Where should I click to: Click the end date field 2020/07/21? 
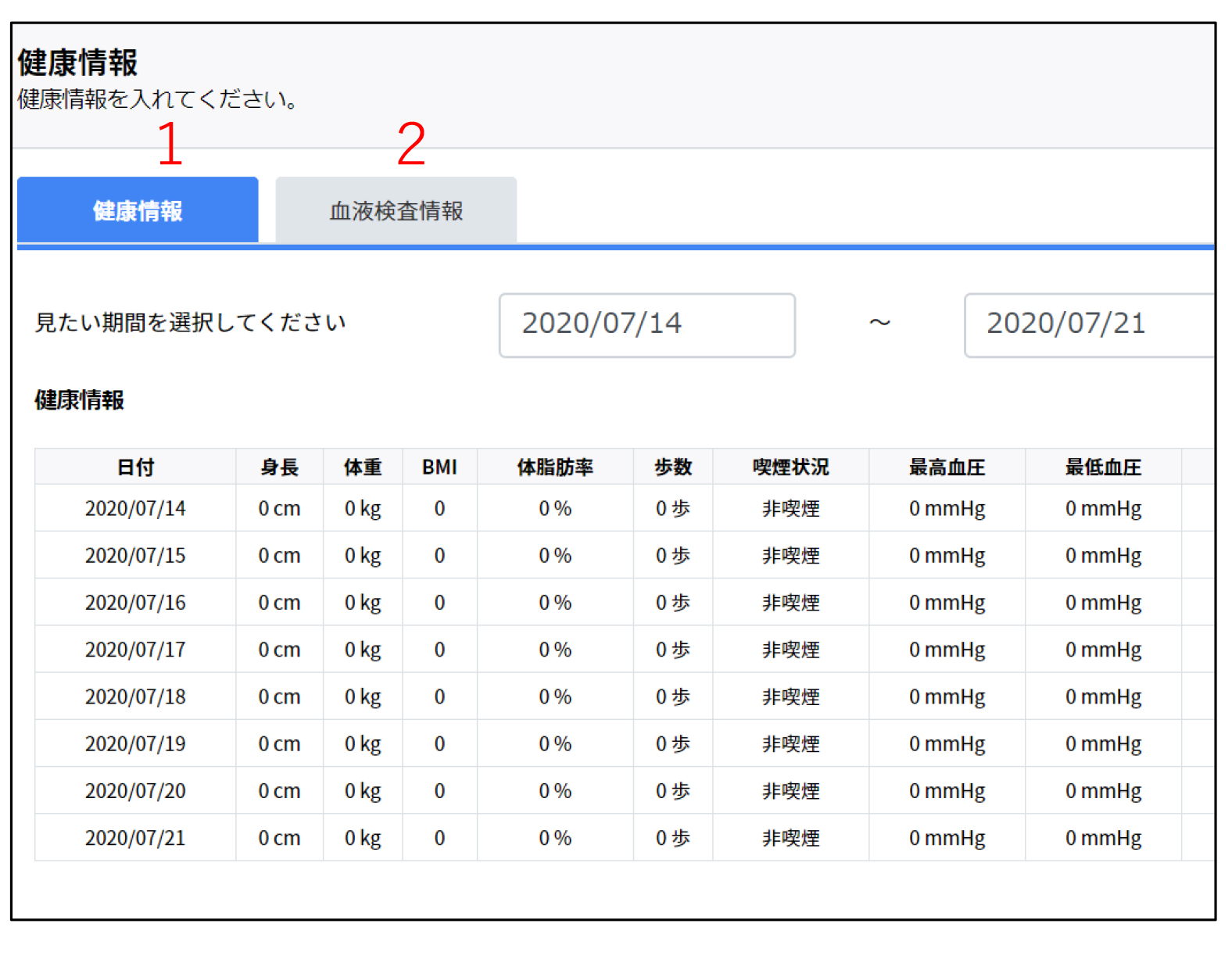1090,325
